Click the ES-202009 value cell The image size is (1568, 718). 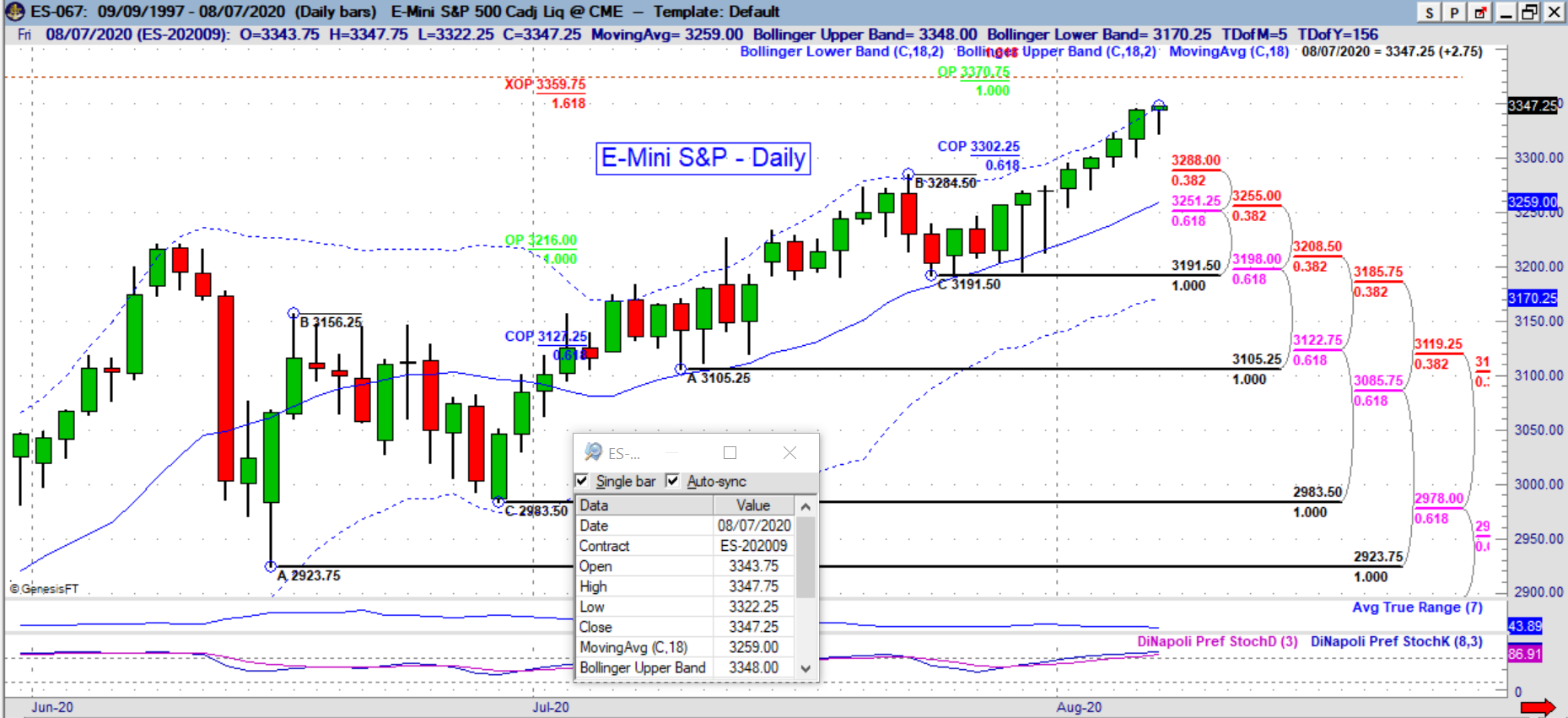coord(754,546)
